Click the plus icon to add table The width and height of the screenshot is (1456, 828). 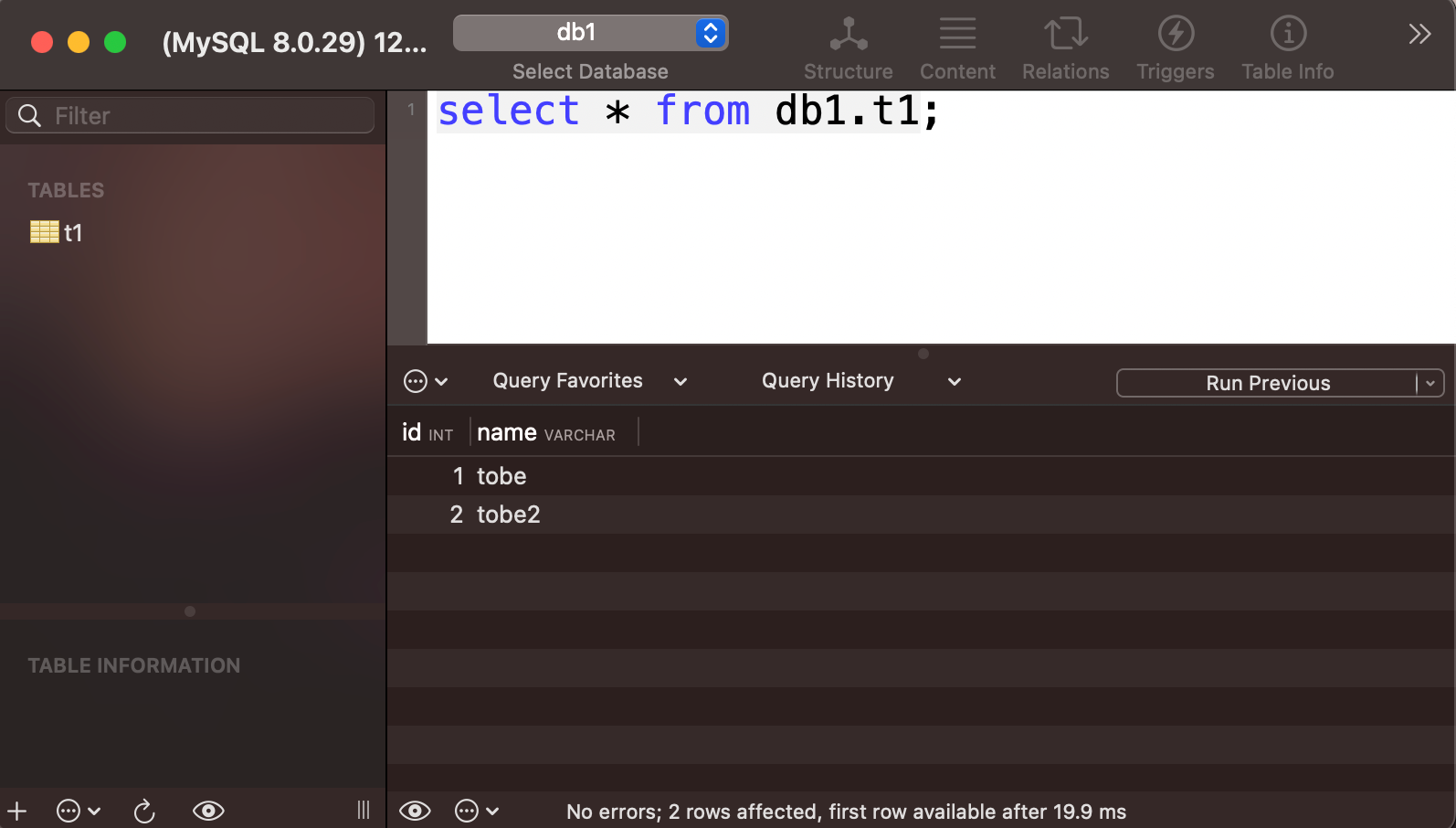point(17,811)
